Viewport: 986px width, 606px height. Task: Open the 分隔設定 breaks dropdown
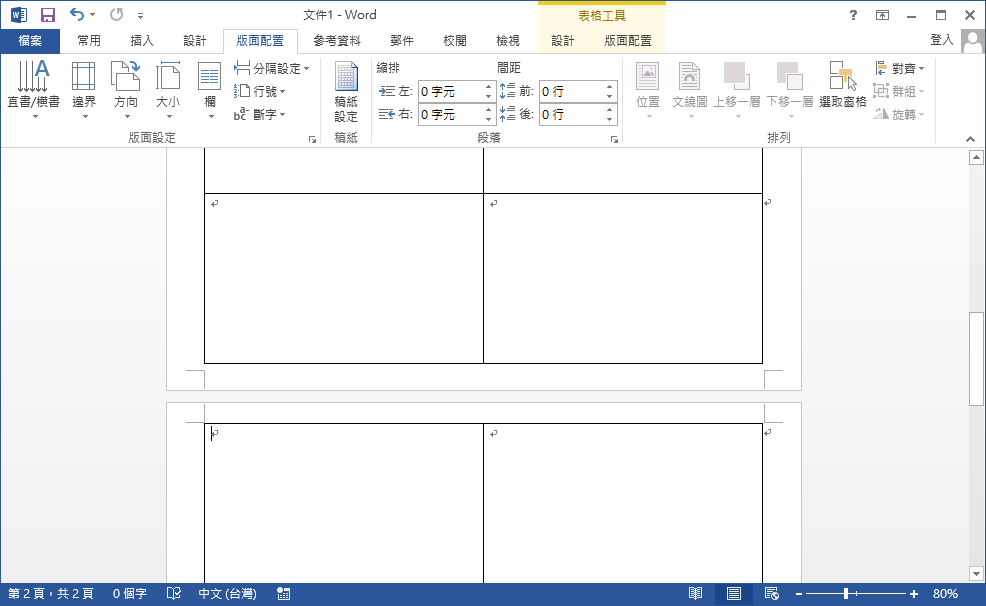pyautogui.click(x=272, y=68)
